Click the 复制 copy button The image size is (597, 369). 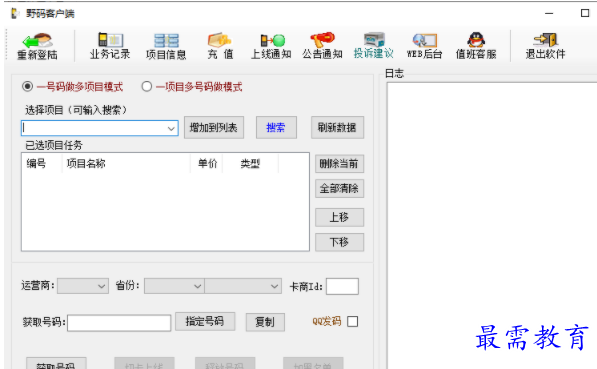point(265,322)
